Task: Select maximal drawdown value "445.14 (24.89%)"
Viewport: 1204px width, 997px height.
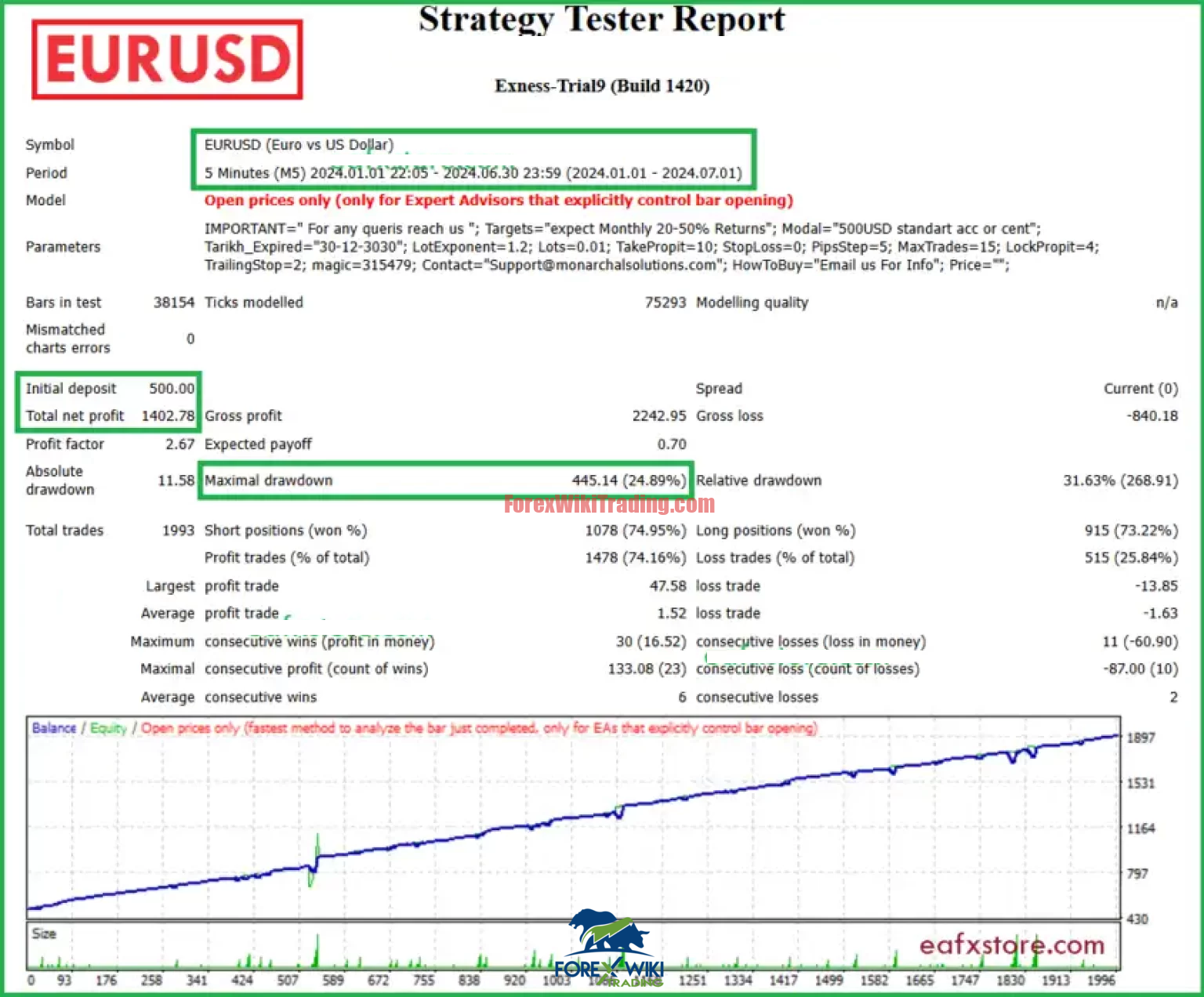Action: (629, 480)
